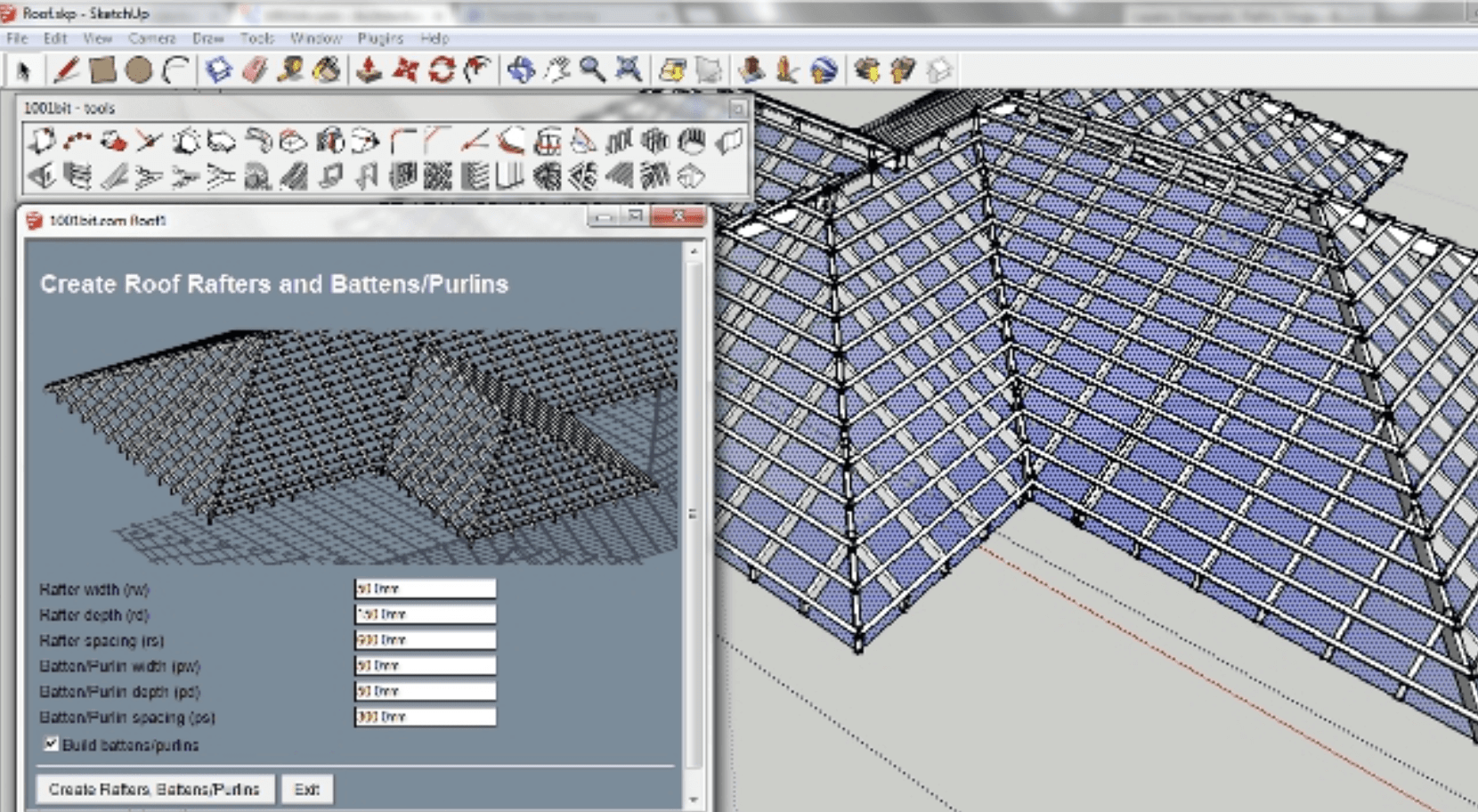This screenshot has width=1478, height=812.
Task: Click the Preview in Google Earth icon
Action: click(824, 69)
